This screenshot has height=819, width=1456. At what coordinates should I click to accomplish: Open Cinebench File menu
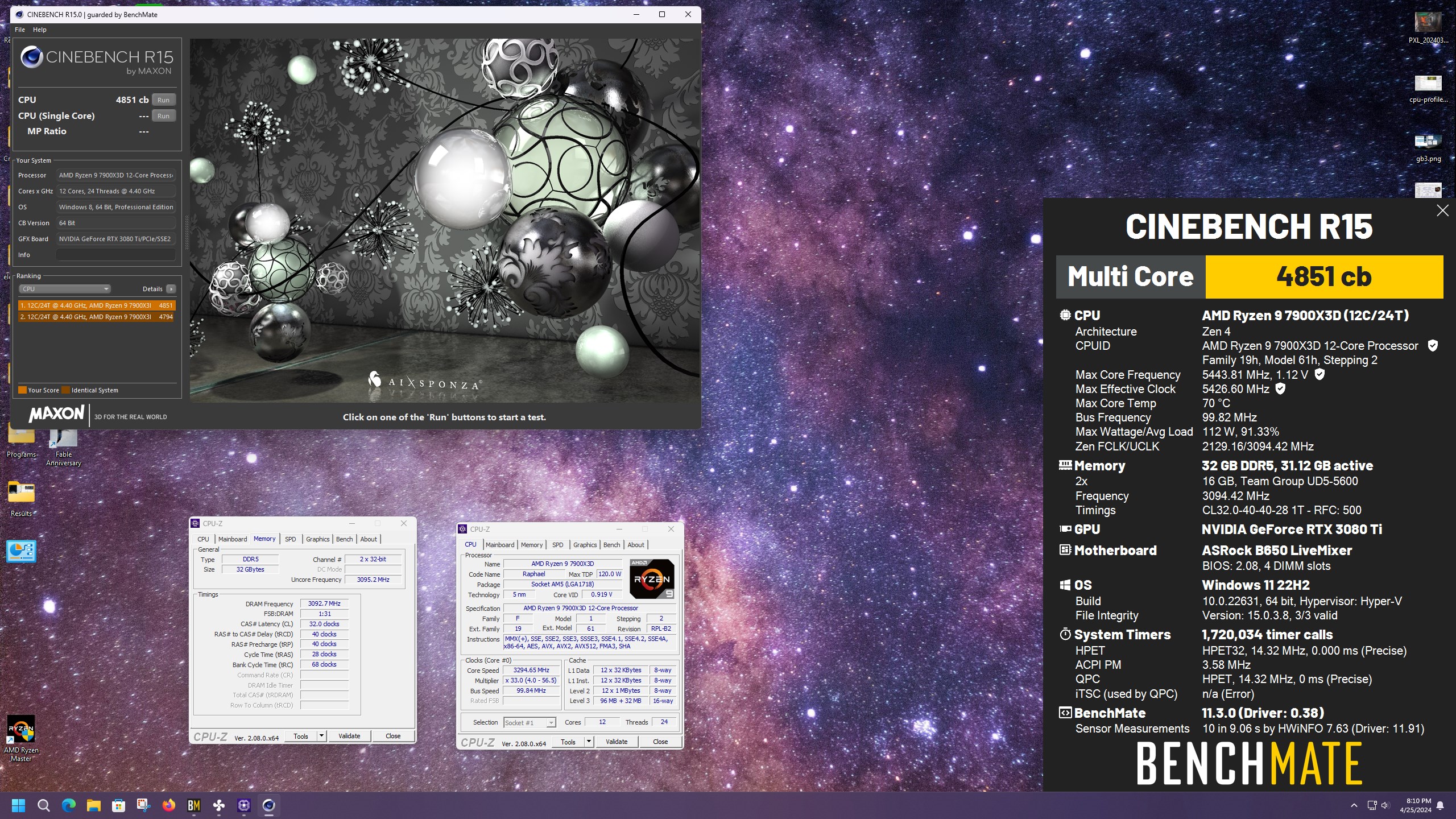[x=20, y=30]
